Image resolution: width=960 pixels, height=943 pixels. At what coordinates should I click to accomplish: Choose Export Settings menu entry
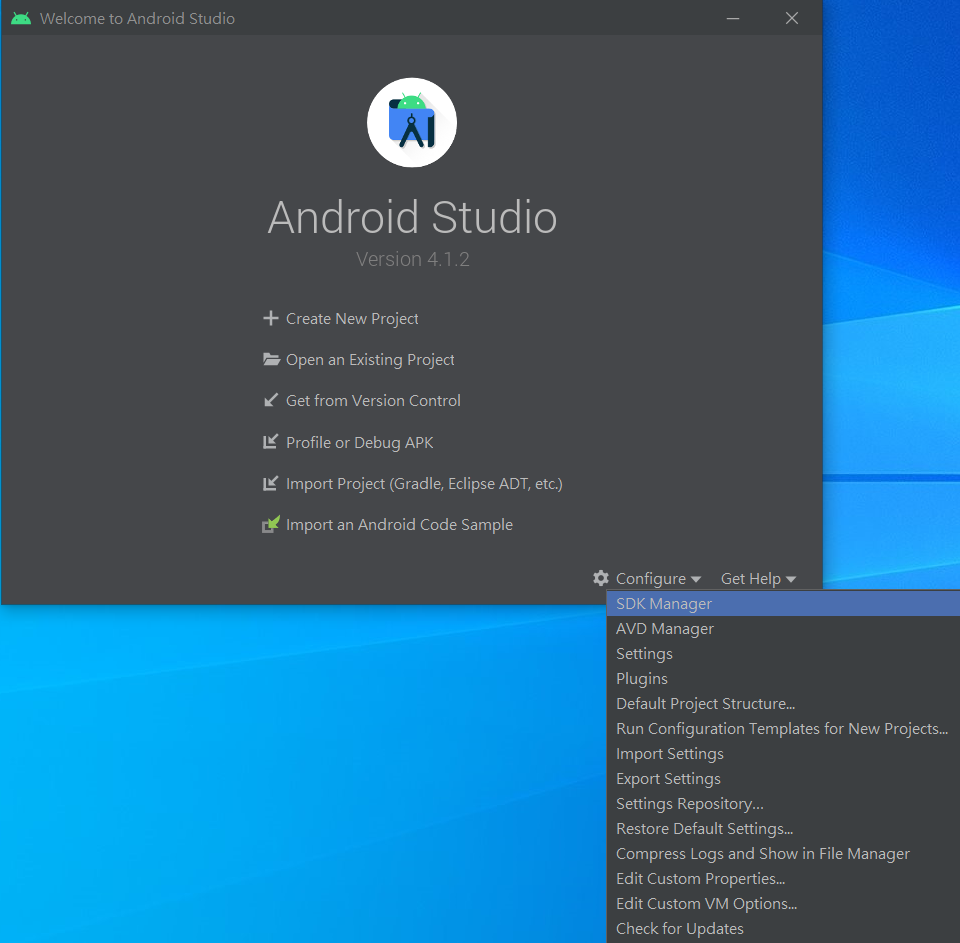(x=783, y=779)
